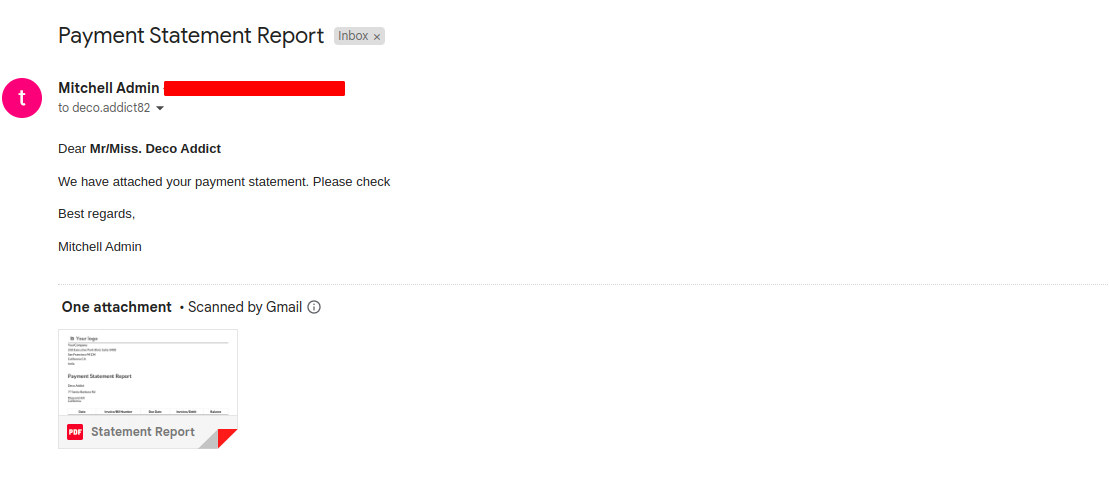Open the sender's pink "t" avatar

22,98
